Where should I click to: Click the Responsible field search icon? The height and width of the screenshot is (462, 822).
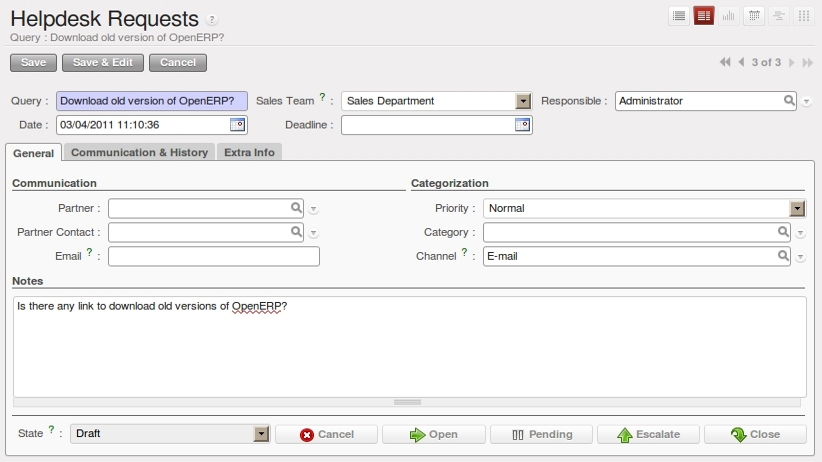click(x=788, y=101)
